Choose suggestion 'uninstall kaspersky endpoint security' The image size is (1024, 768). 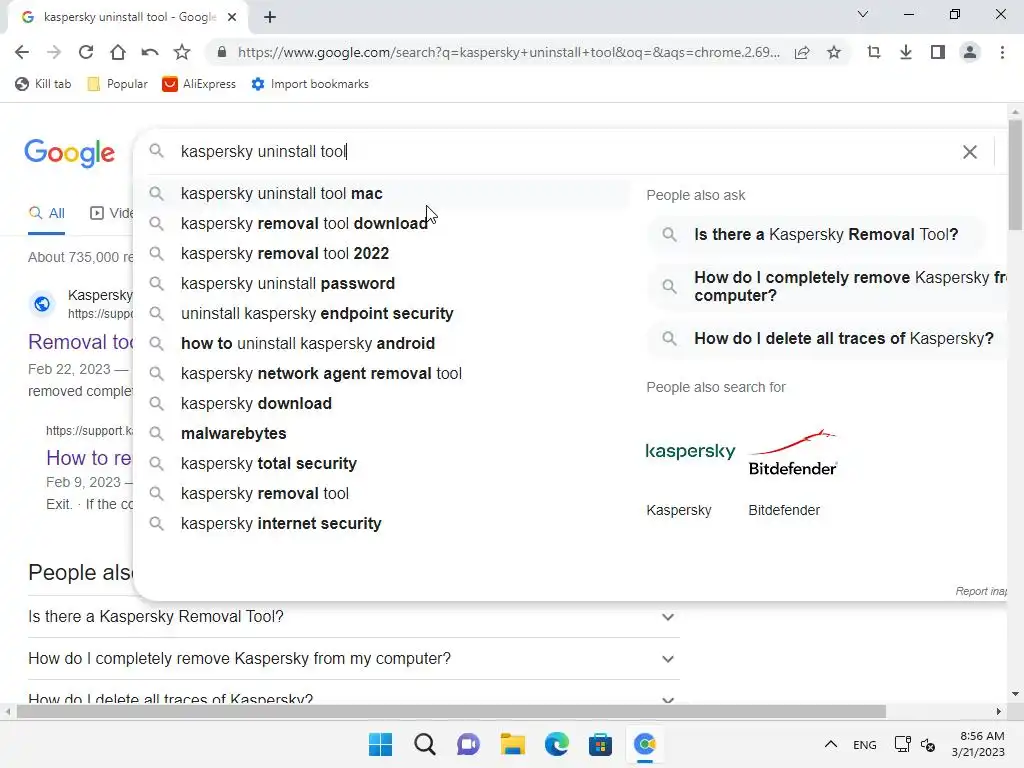tap(383, 313)
